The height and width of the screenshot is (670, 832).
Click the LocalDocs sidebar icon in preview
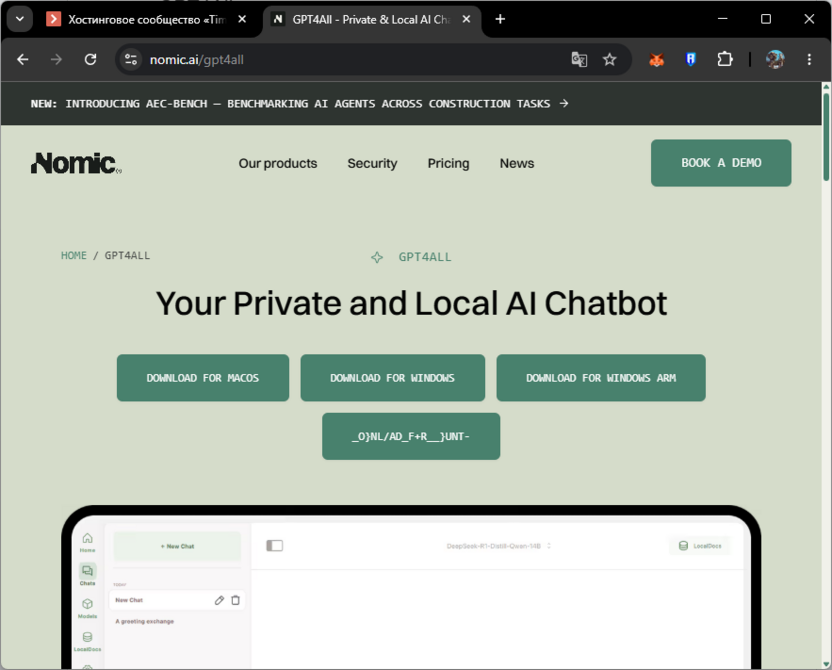coord(88,640)
